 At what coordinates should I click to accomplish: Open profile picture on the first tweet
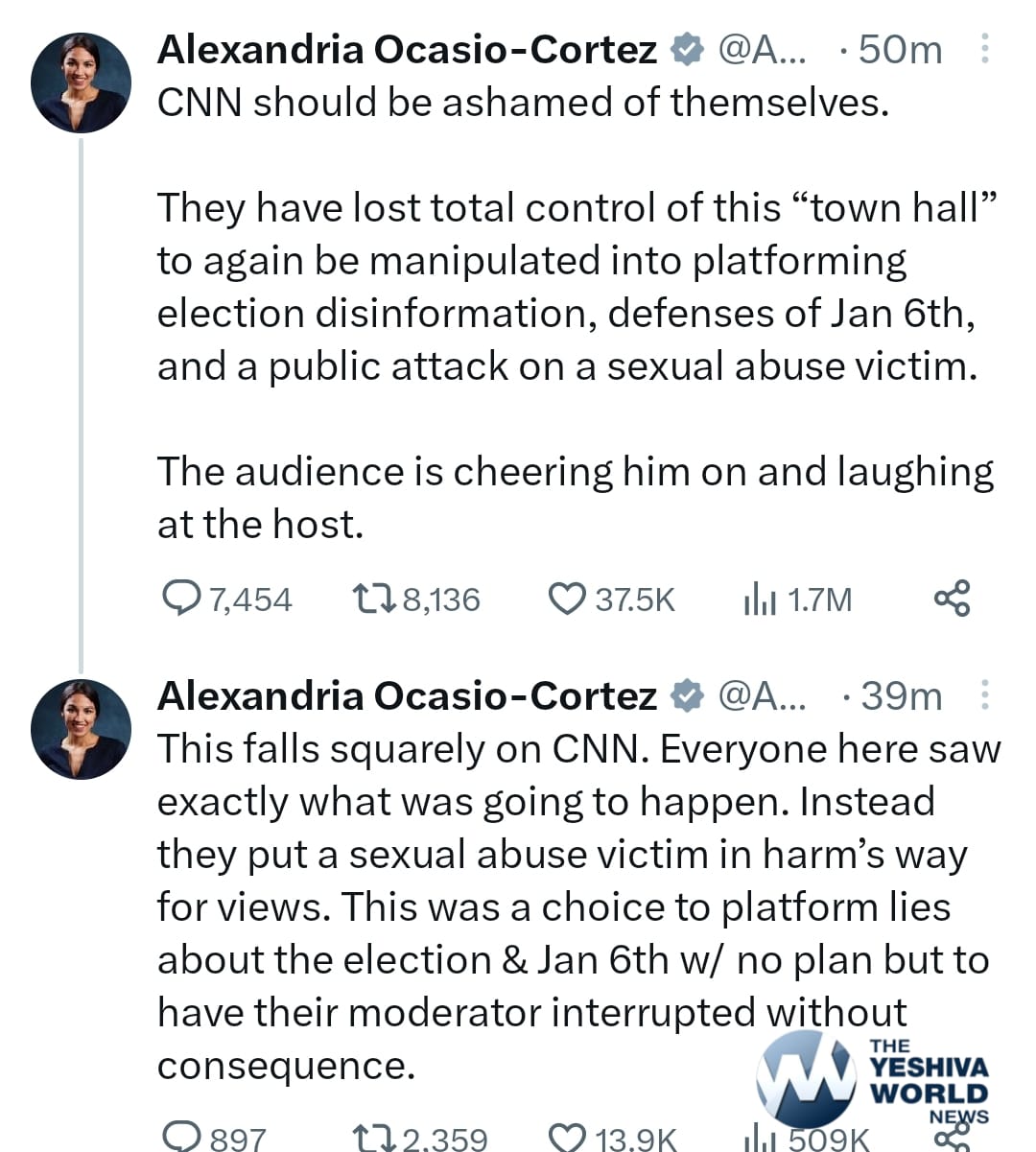pyautogui.click(x=81, y=82)
